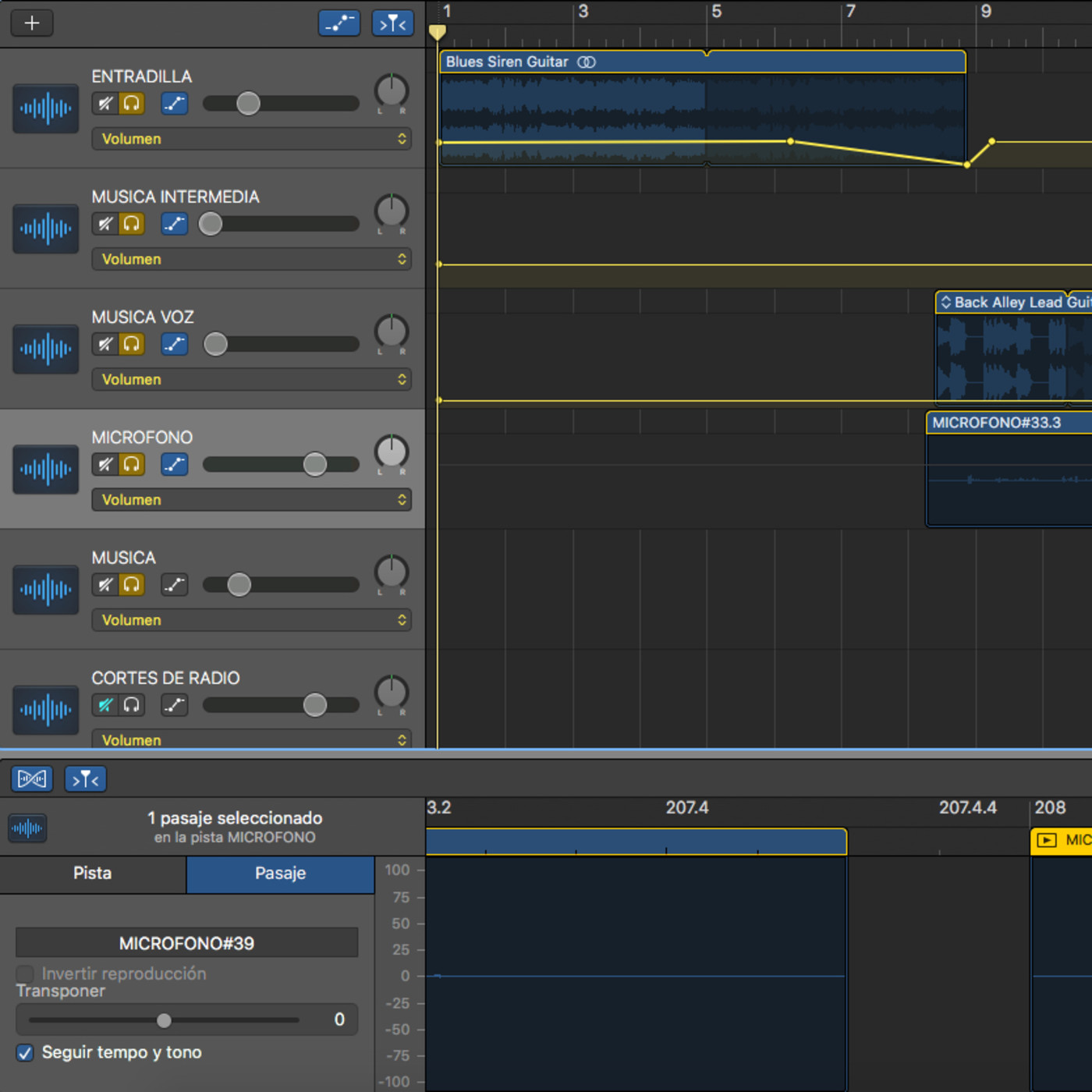The image size is (1092, 1092).
Task: Select the CORTES DE RADIO track name
Action: [165, 678]
